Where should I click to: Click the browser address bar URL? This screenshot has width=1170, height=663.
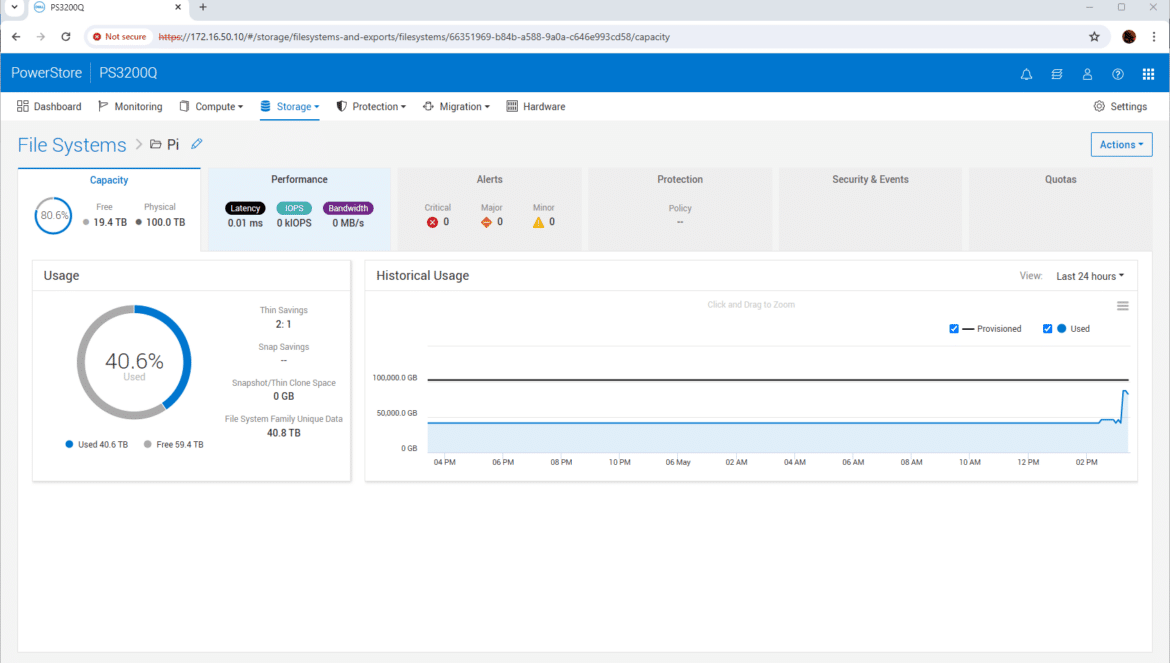(414, 37)
